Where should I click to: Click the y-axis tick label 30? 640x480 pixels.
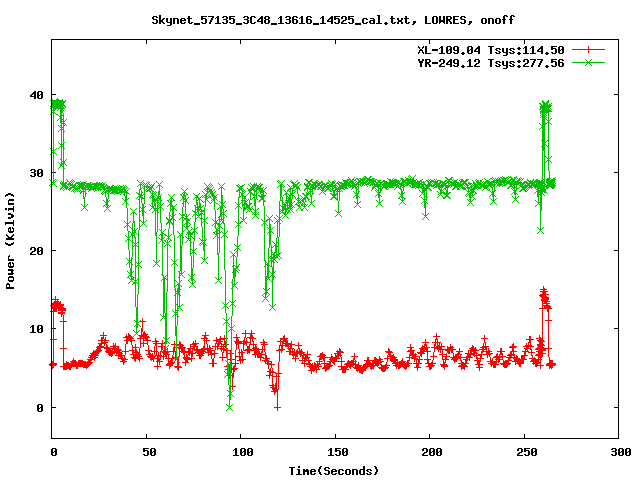pos(36,173)
